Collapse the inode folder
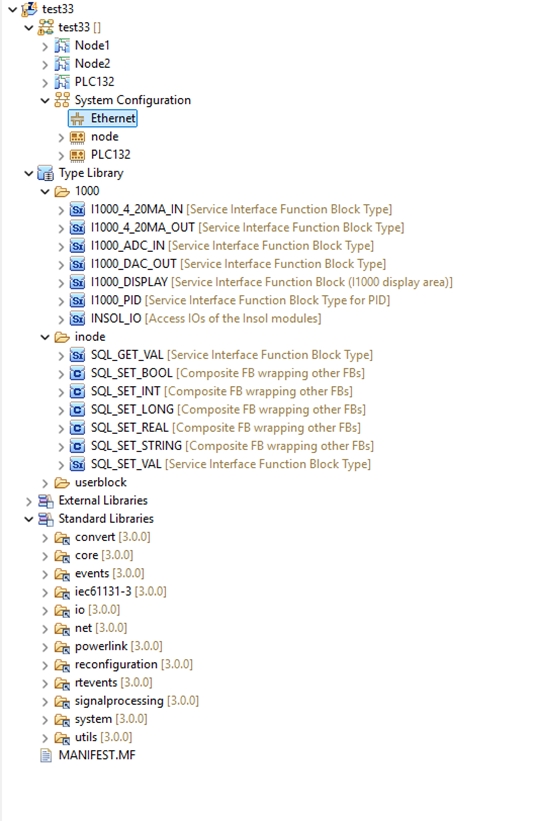The width and height of the screenshot is (538, 821). pos(45,338)
